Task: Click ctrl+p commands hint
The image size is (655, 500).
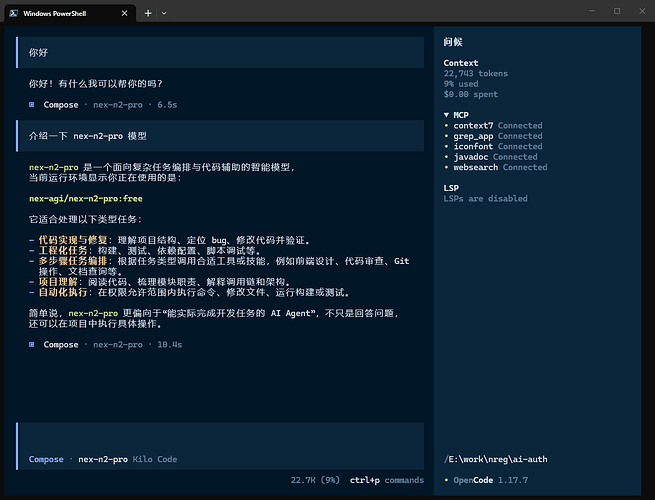Action: click(387, 480)
